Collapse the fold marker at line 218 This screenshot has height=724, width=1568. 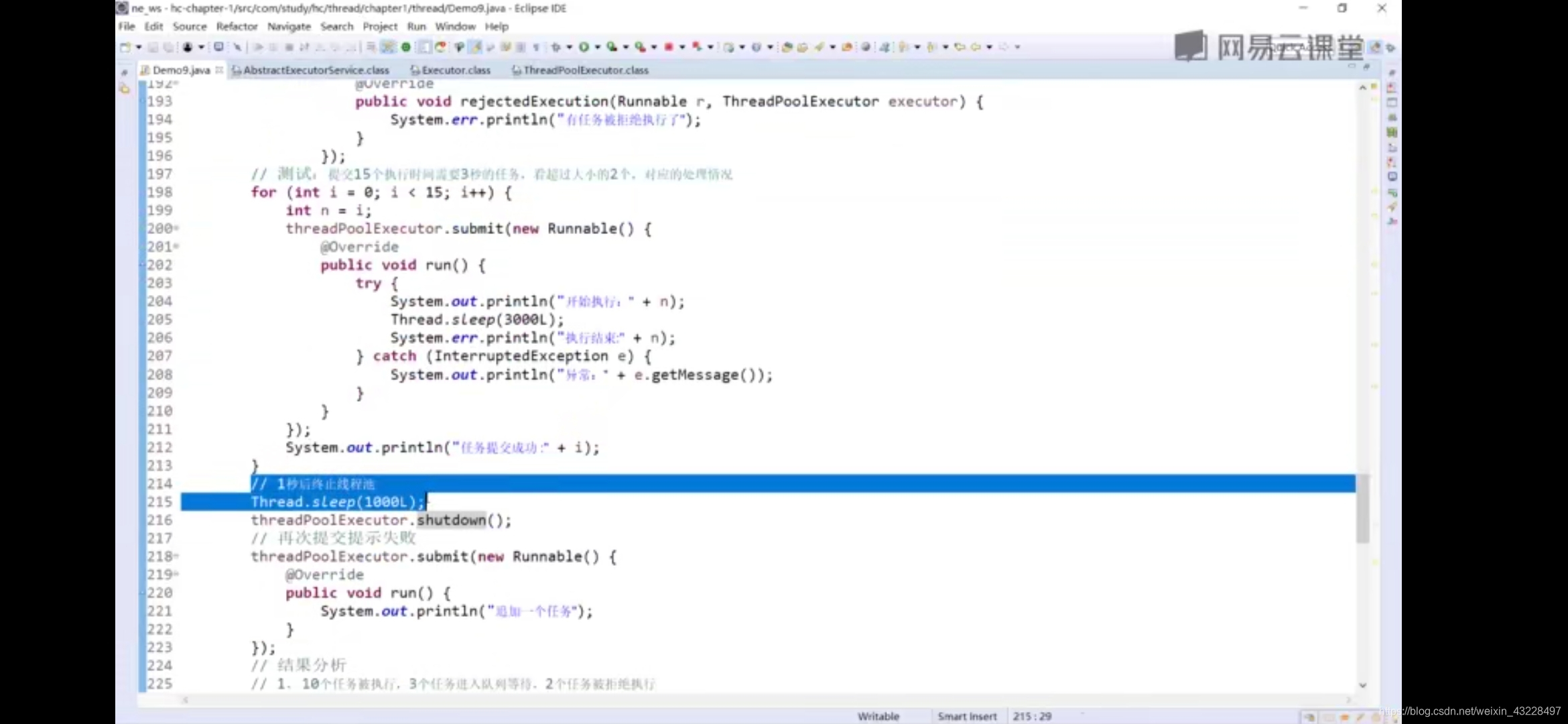click(176, 556)
